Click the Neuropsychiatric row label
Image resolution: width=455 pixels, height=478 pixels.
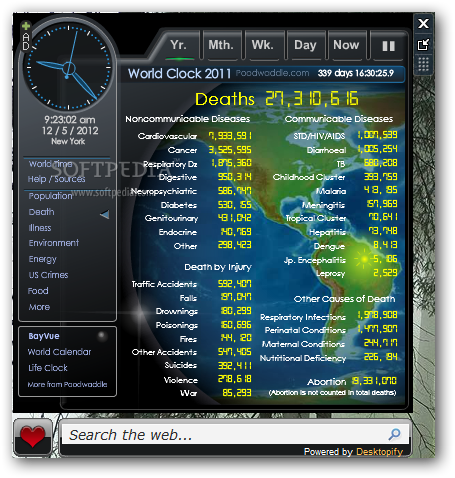[164, 191]
